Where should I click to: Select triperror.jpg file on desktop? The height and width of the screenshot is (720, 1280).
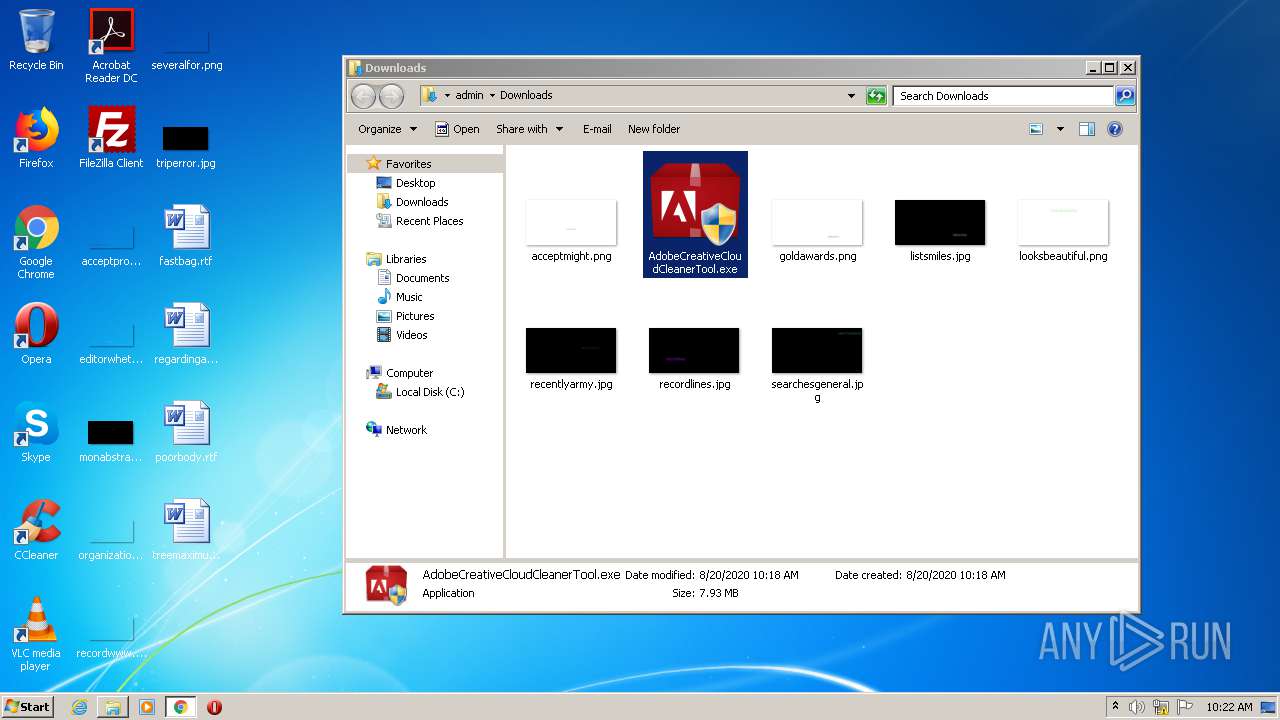point(186,146)
